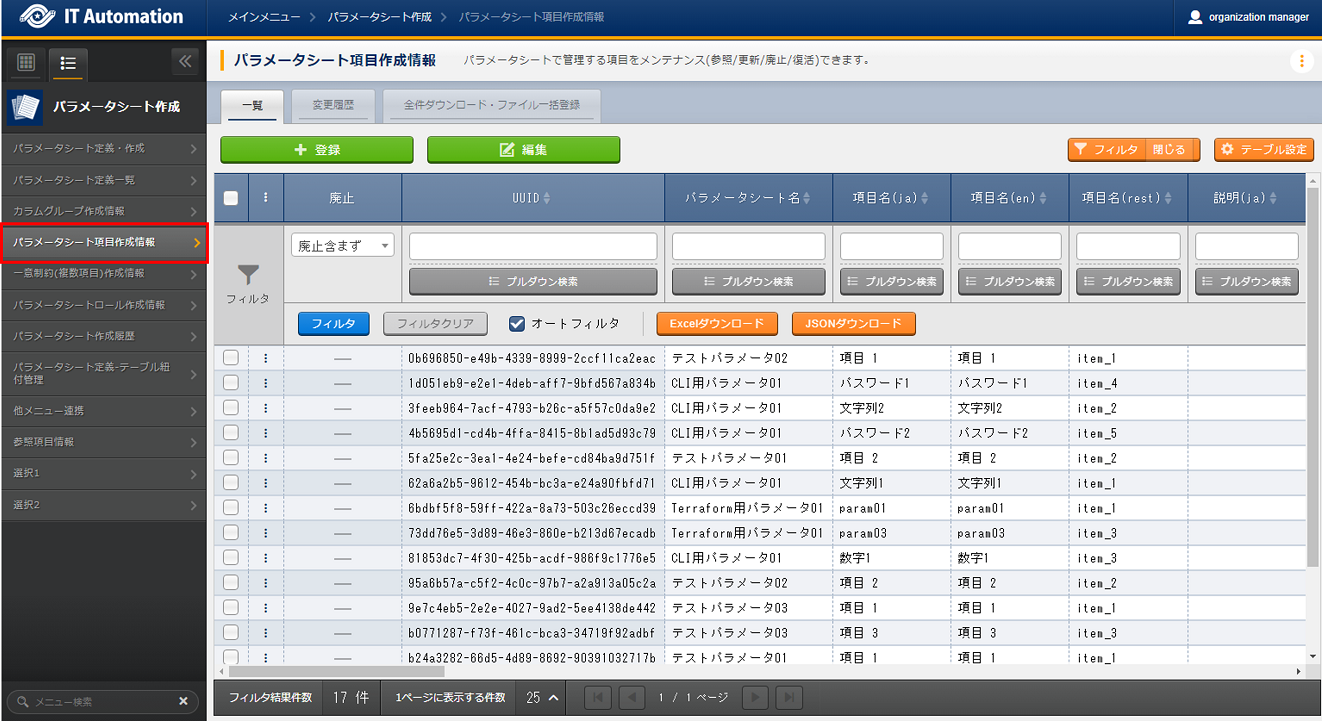This screenshot has width=1322, height=721.
Task: Switch sidebar to grid view icon
Action: coord(27,63)
